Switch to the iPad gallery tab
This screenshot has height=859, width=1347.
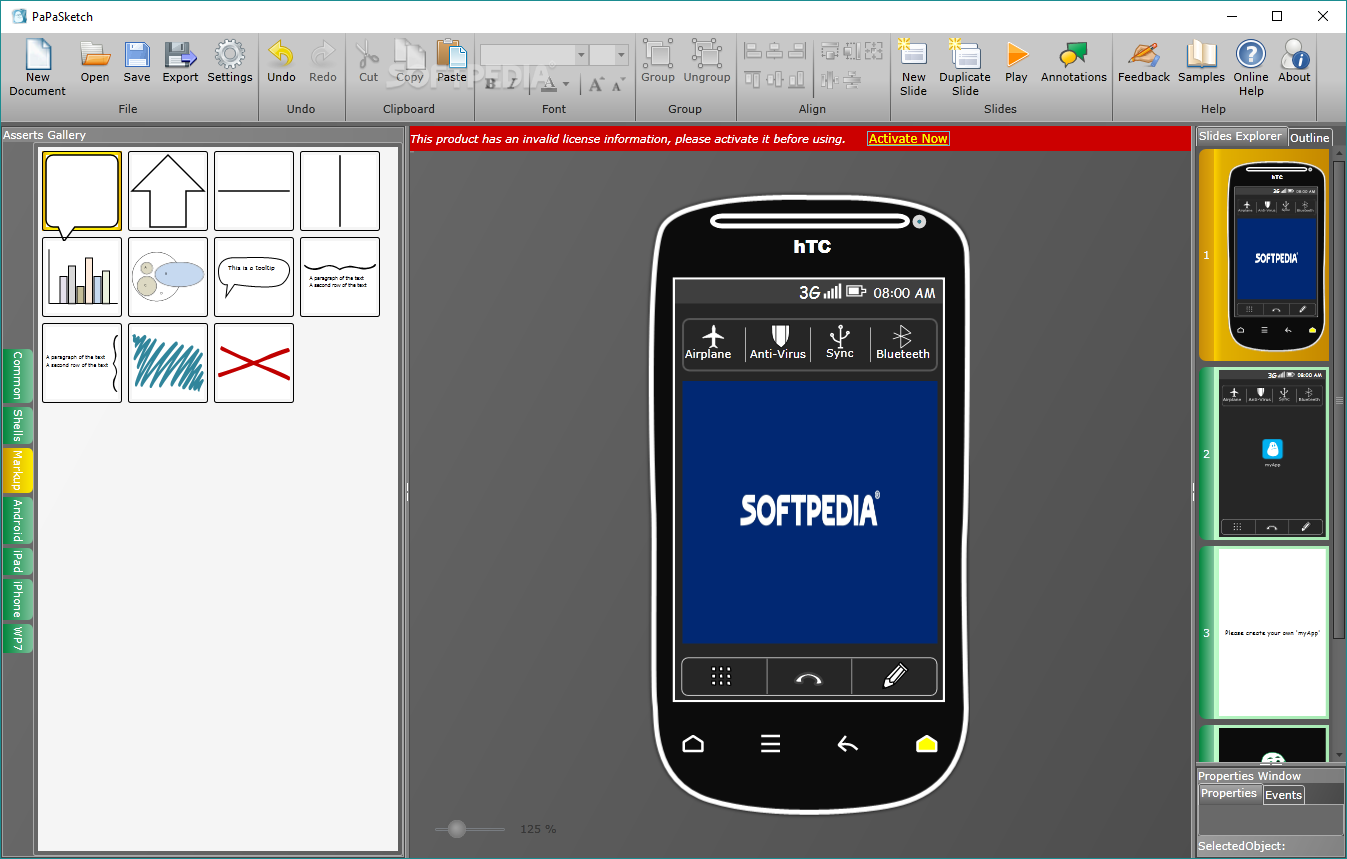[x=18, y=561]
